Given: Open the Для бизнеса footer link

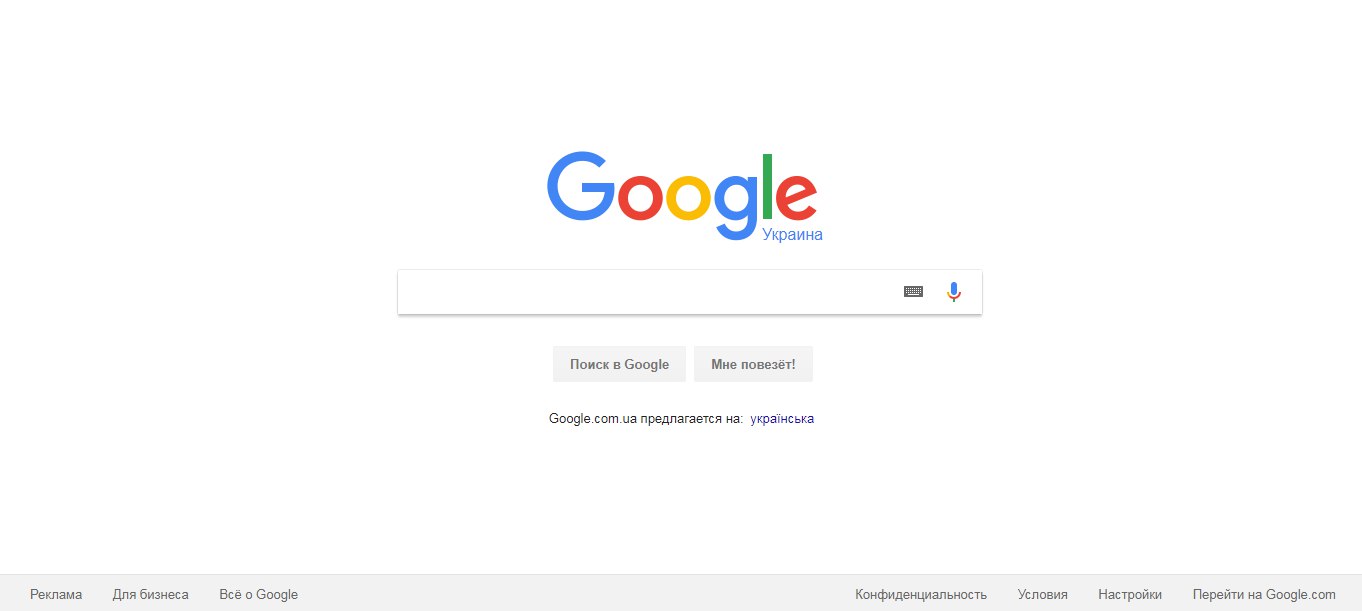Looking at the screenshot, I should click(x=151, y=594).
